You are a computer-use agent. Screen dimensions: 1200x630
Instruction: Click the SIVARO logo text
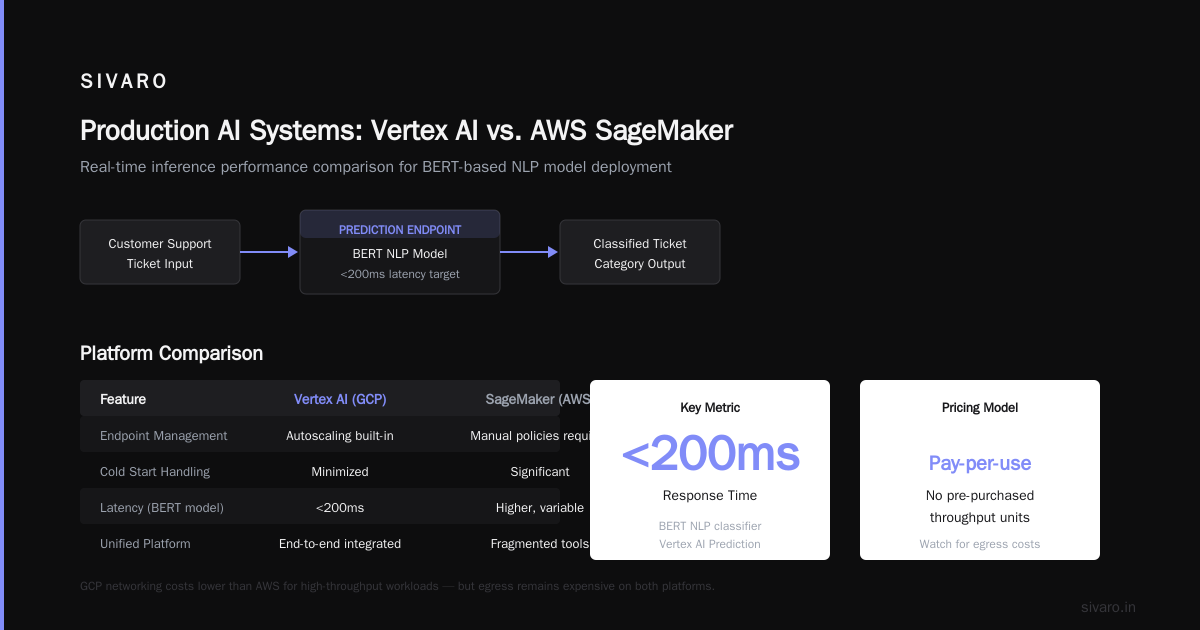(124, 82)
